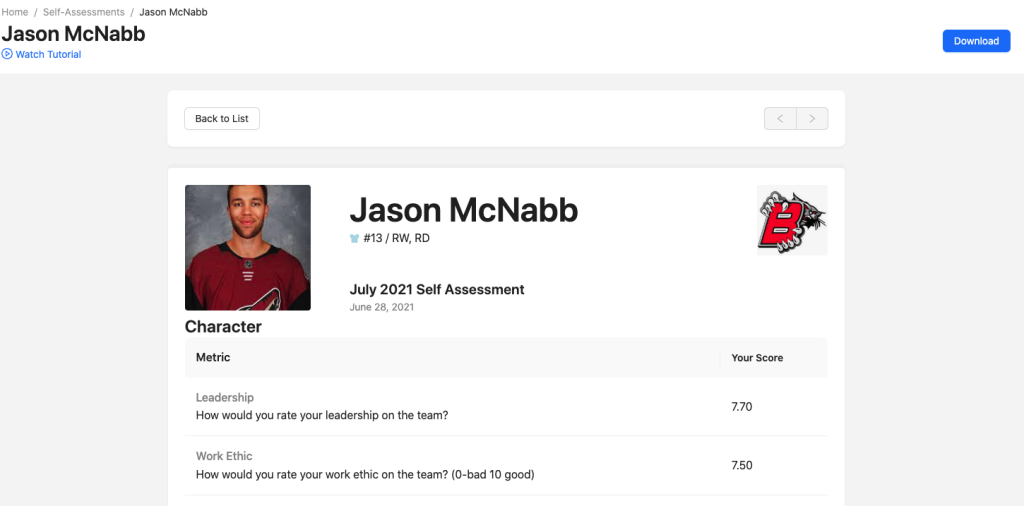Go to previous assessment using left chevron
This screenshot has width=1024, height=506.
click(x=780, y=119)
